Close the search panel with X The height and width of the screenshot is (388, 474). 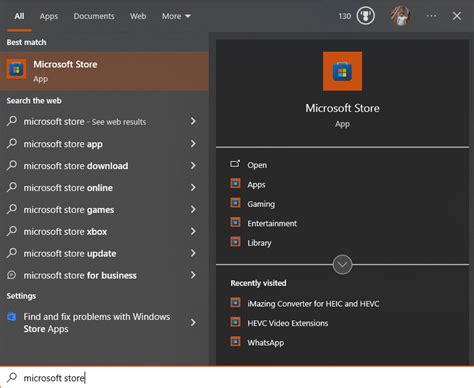(x=457, y=16)
